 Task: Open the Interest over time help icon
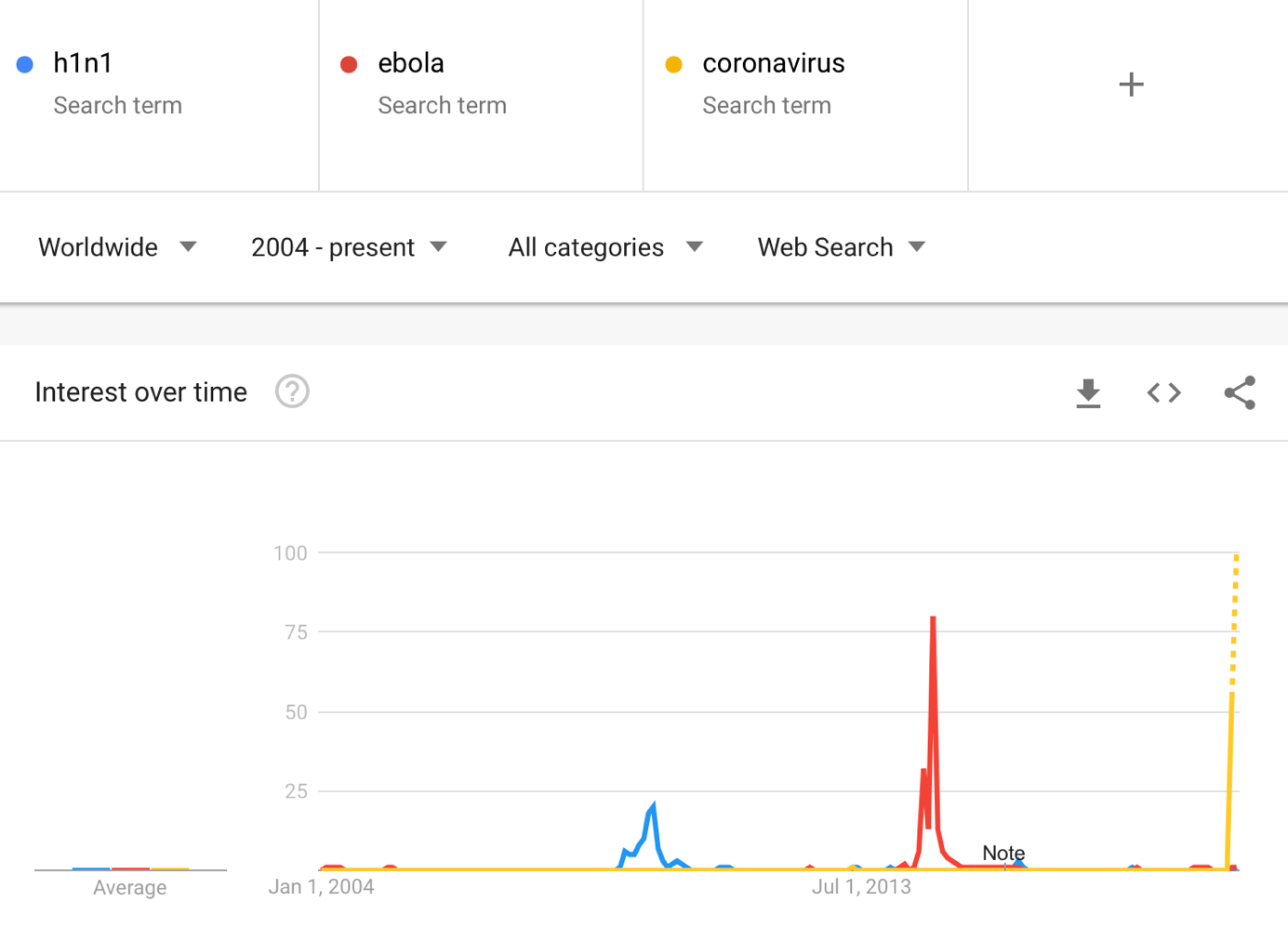pyautogui.click(x=292, y=391)
